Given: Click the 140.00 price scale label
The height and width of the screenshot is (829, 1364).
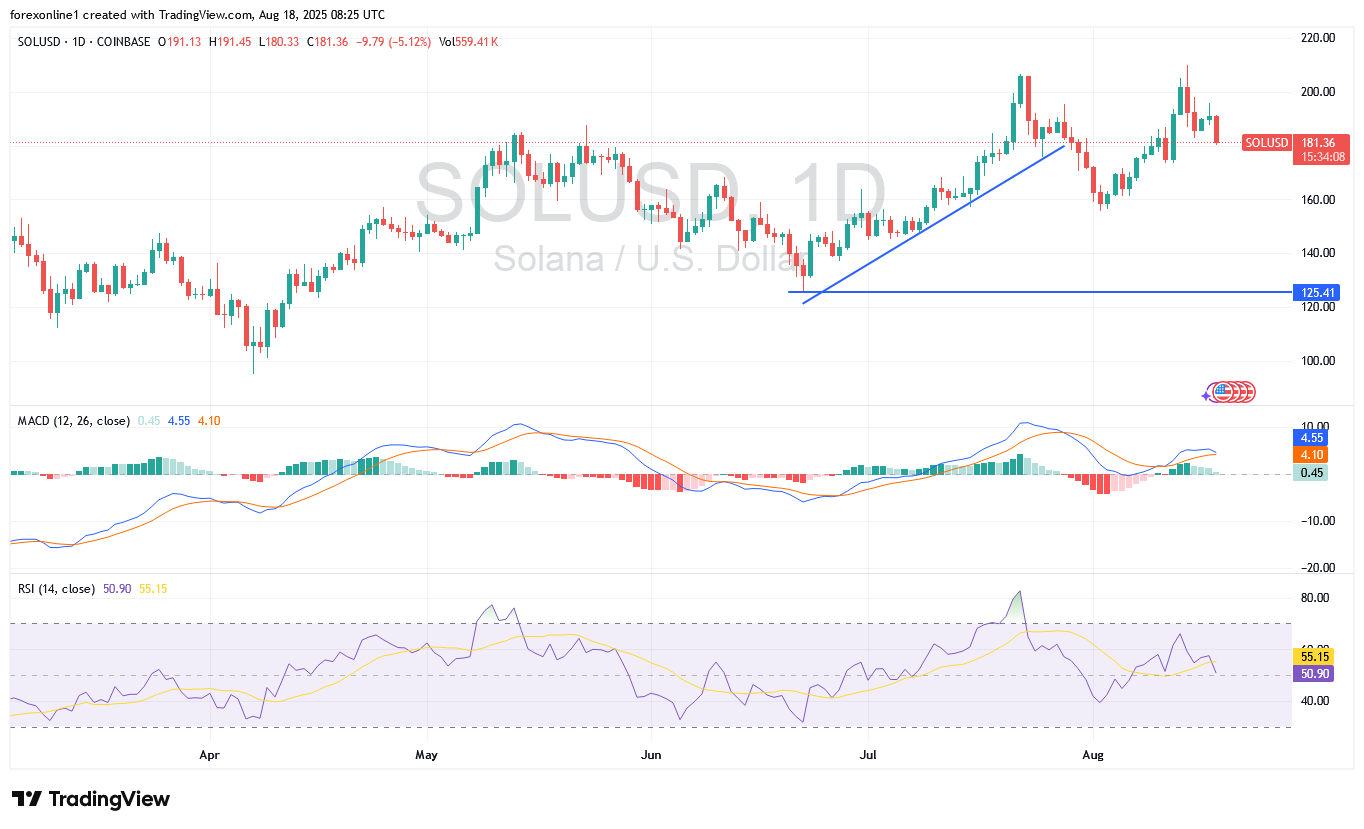Looking at the screenshot, I should (1317, 253).
